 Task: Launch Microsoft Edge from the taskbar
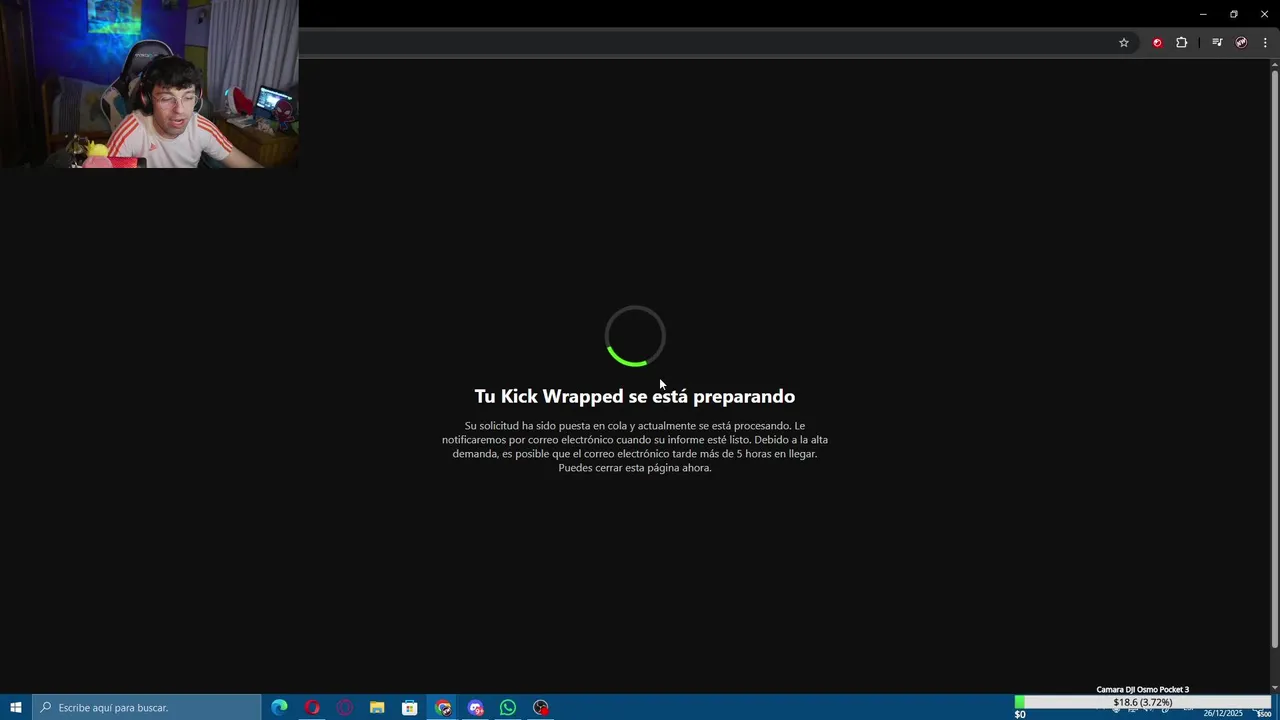pos(279,707)
